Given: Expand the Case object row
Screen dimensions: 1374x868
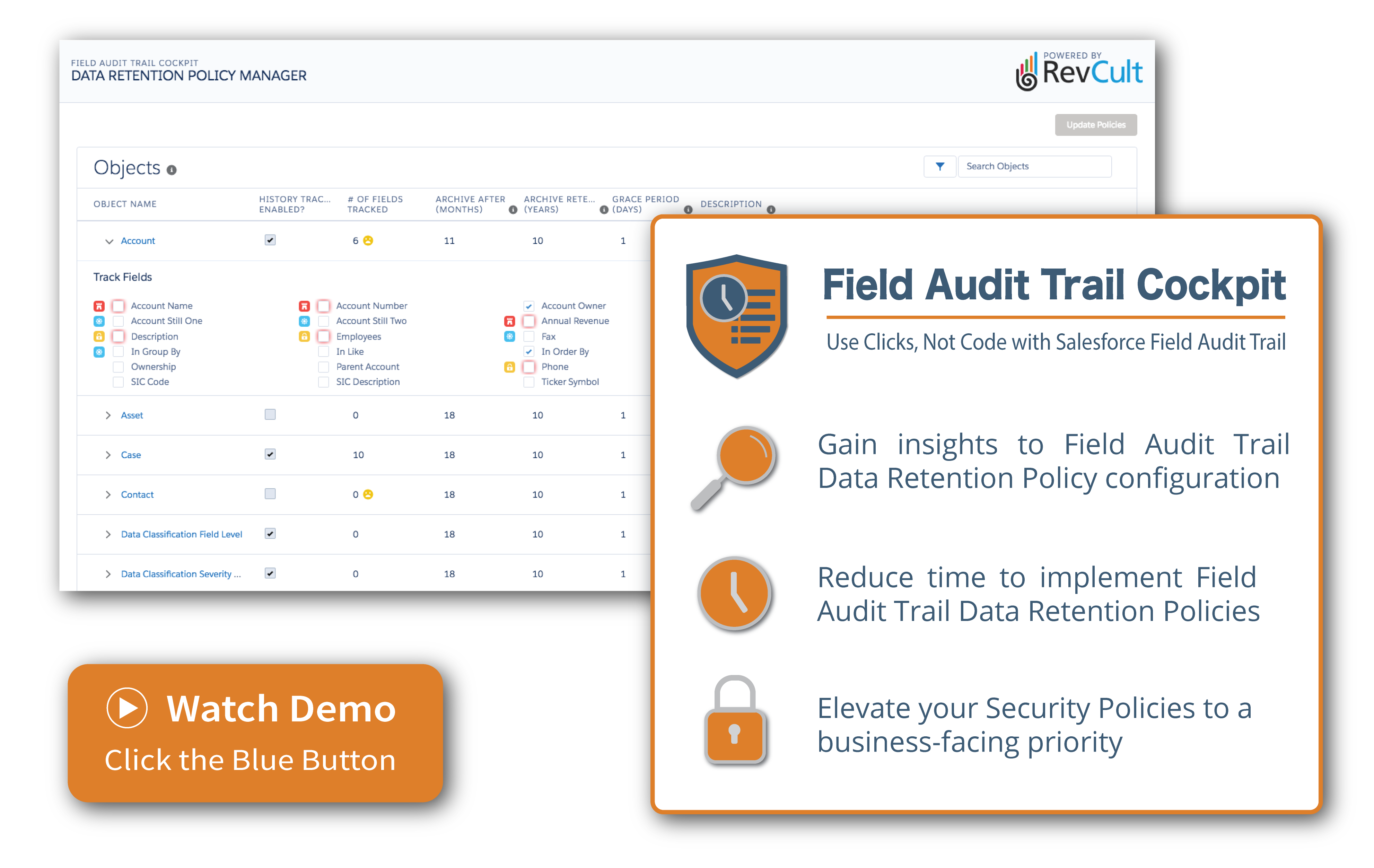Looking at the screenshot, I should [x=108, y=455].
